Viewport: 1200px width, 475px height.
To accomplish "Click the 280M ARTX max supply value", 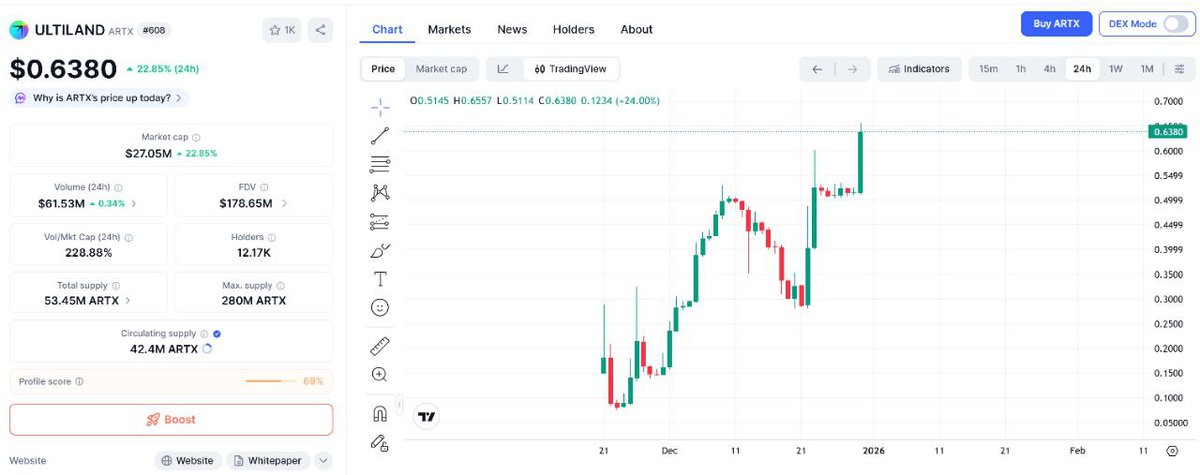I will click(254, 300).
